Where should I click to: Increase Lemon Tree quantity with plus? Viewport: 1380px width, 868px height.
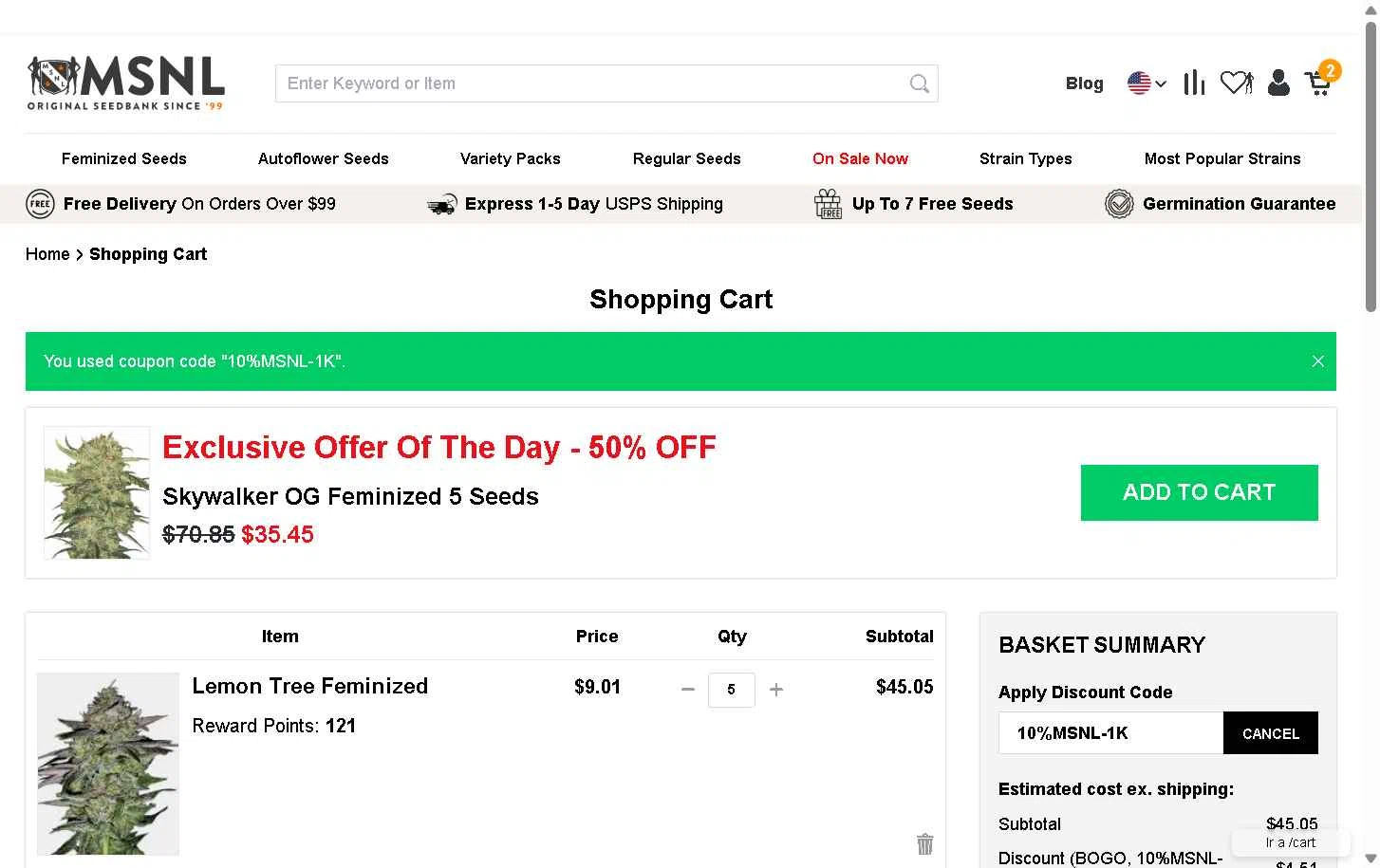[775, 690]
